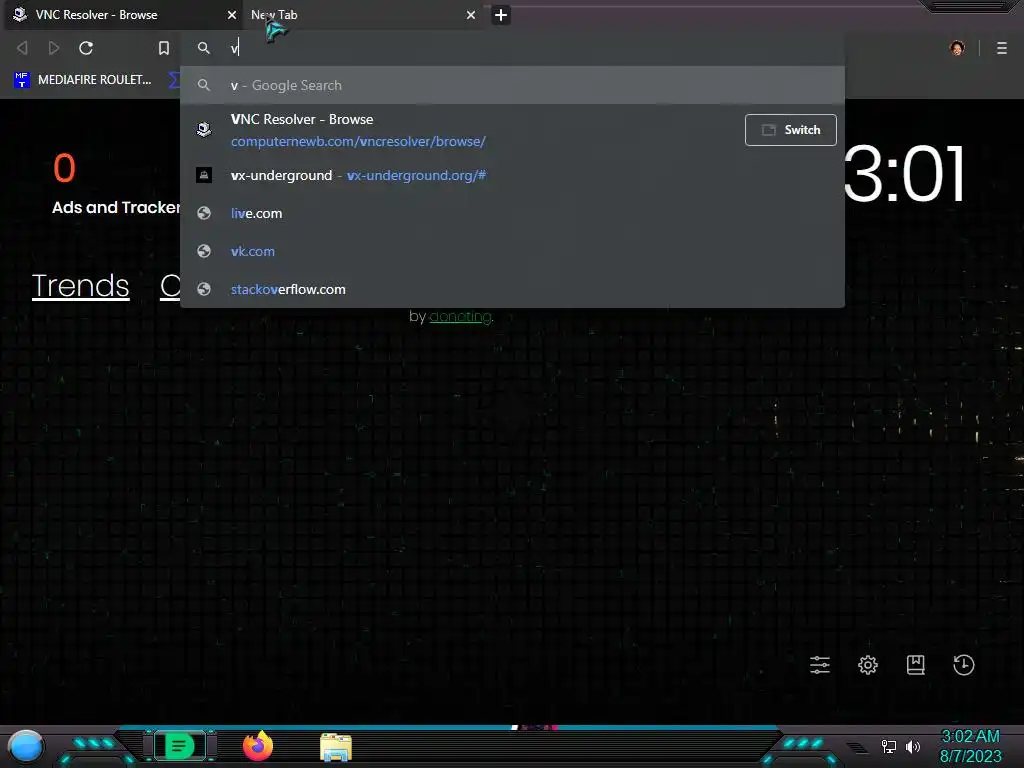Launch Firefox from the taskbar

tap(258, 746)
